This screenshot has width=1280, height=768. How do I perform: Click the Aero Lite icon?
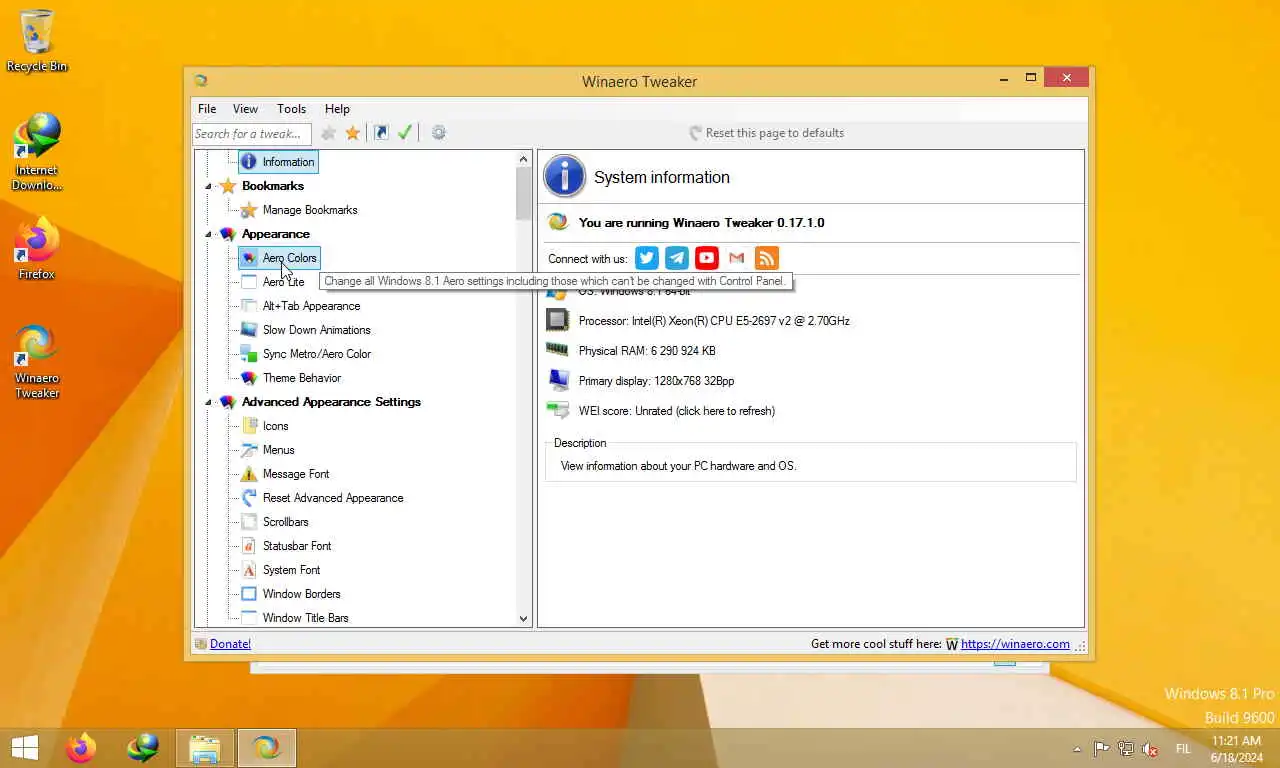click(249, 282)
